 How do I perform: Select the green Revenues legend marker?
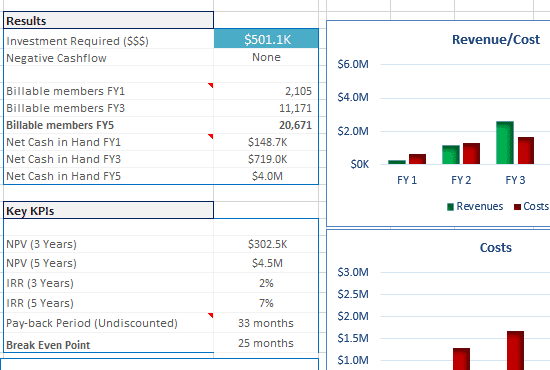450,207
